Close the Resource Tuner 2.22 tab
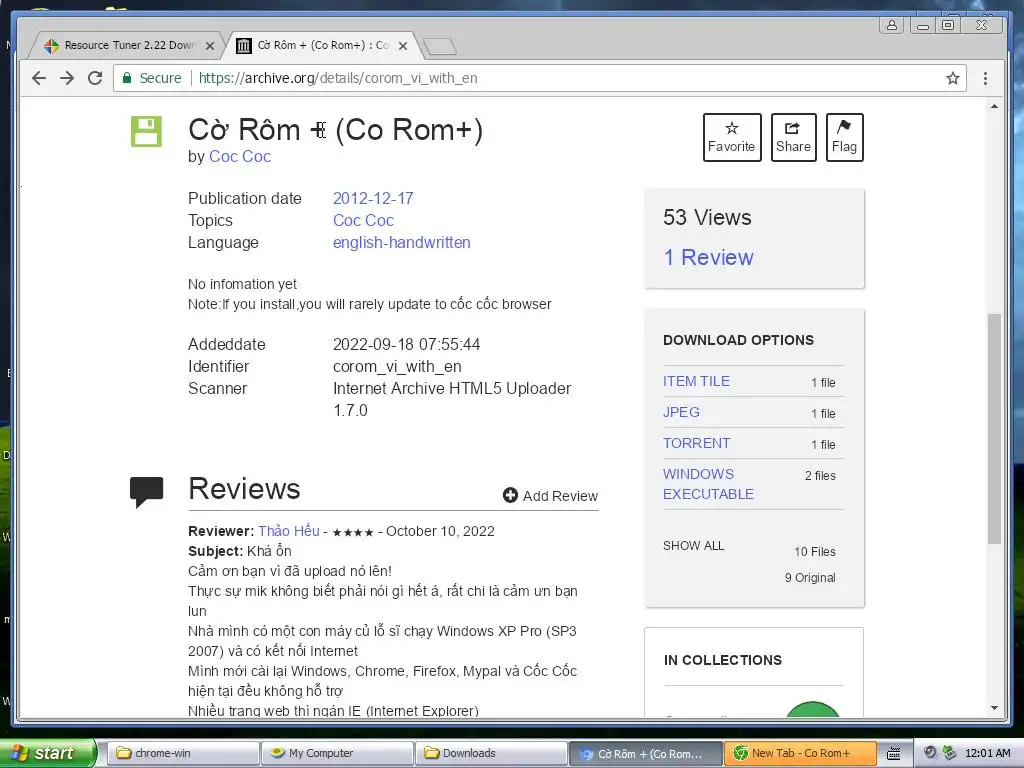Screen dimensions: 1024x768 click(x=210, y=46)
